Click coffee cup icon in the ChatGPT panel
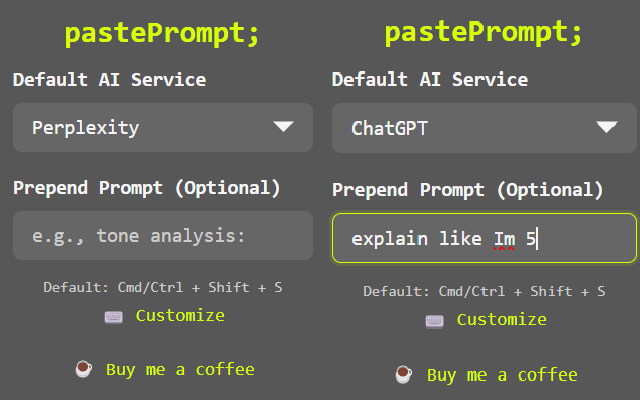The image size is (640, 400). (x=404, y=374)
